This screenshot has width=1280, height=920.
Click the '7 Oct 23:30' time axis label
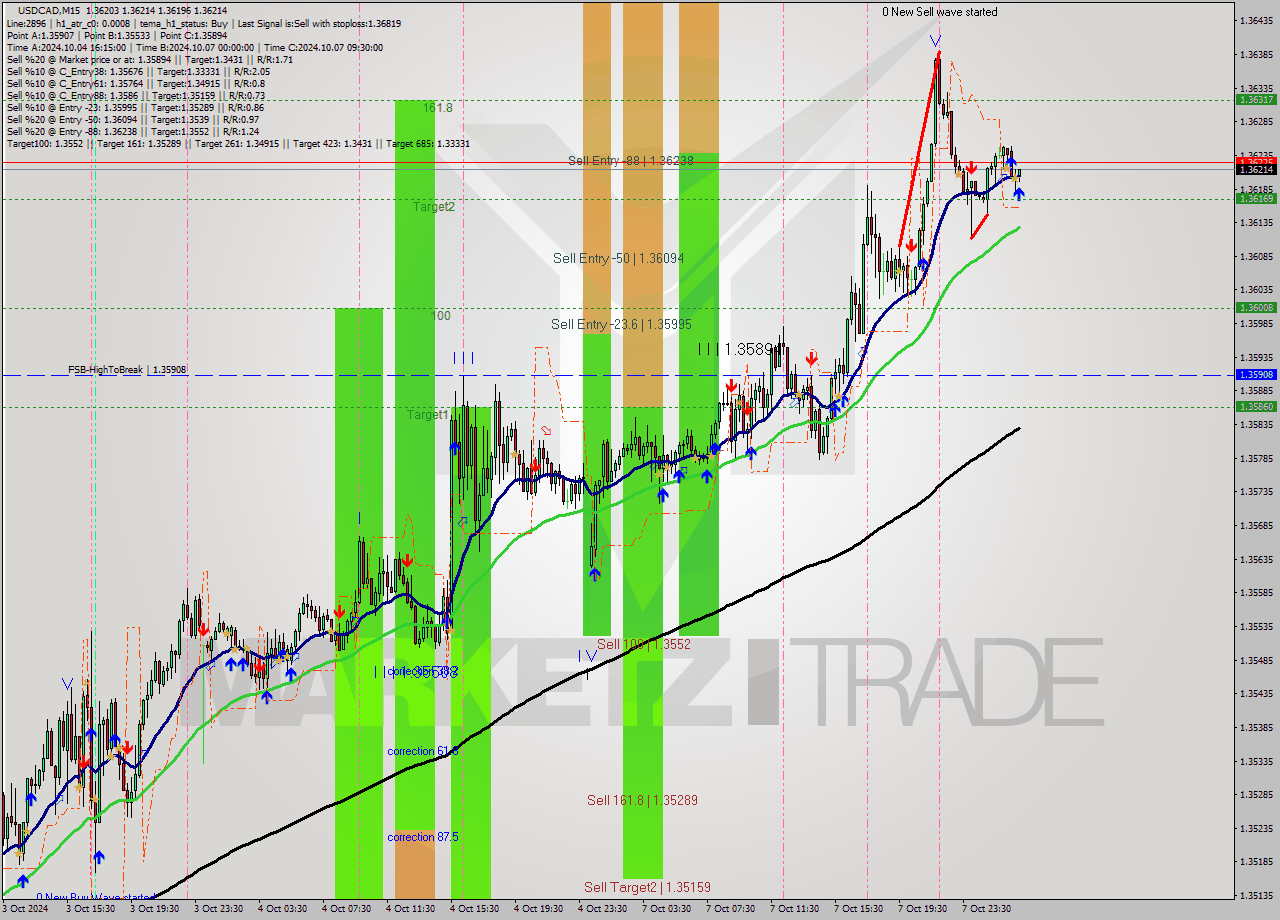(986, 909)
